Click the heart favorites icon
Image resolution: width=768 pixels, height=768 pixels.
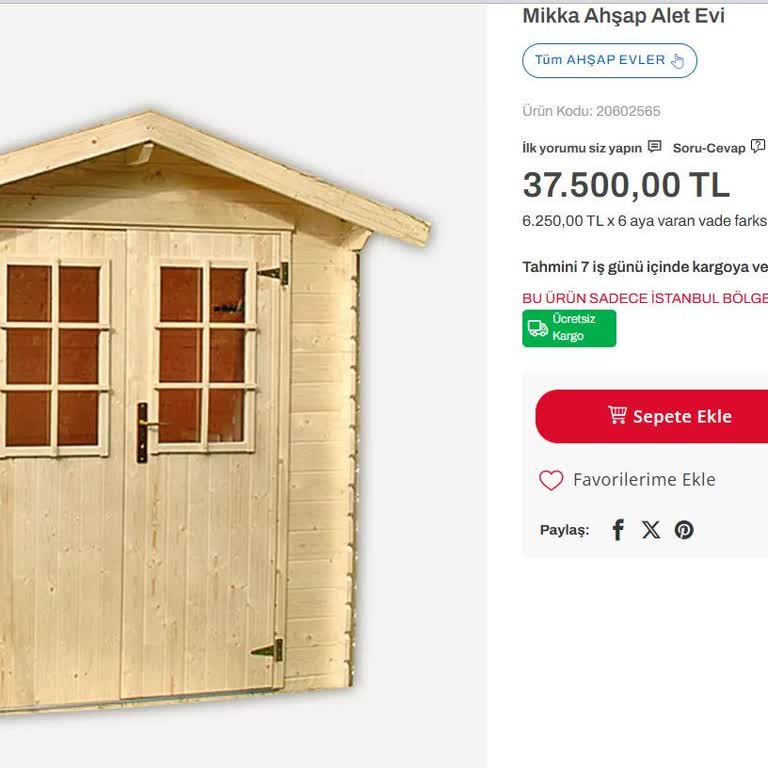pos(551,480)
